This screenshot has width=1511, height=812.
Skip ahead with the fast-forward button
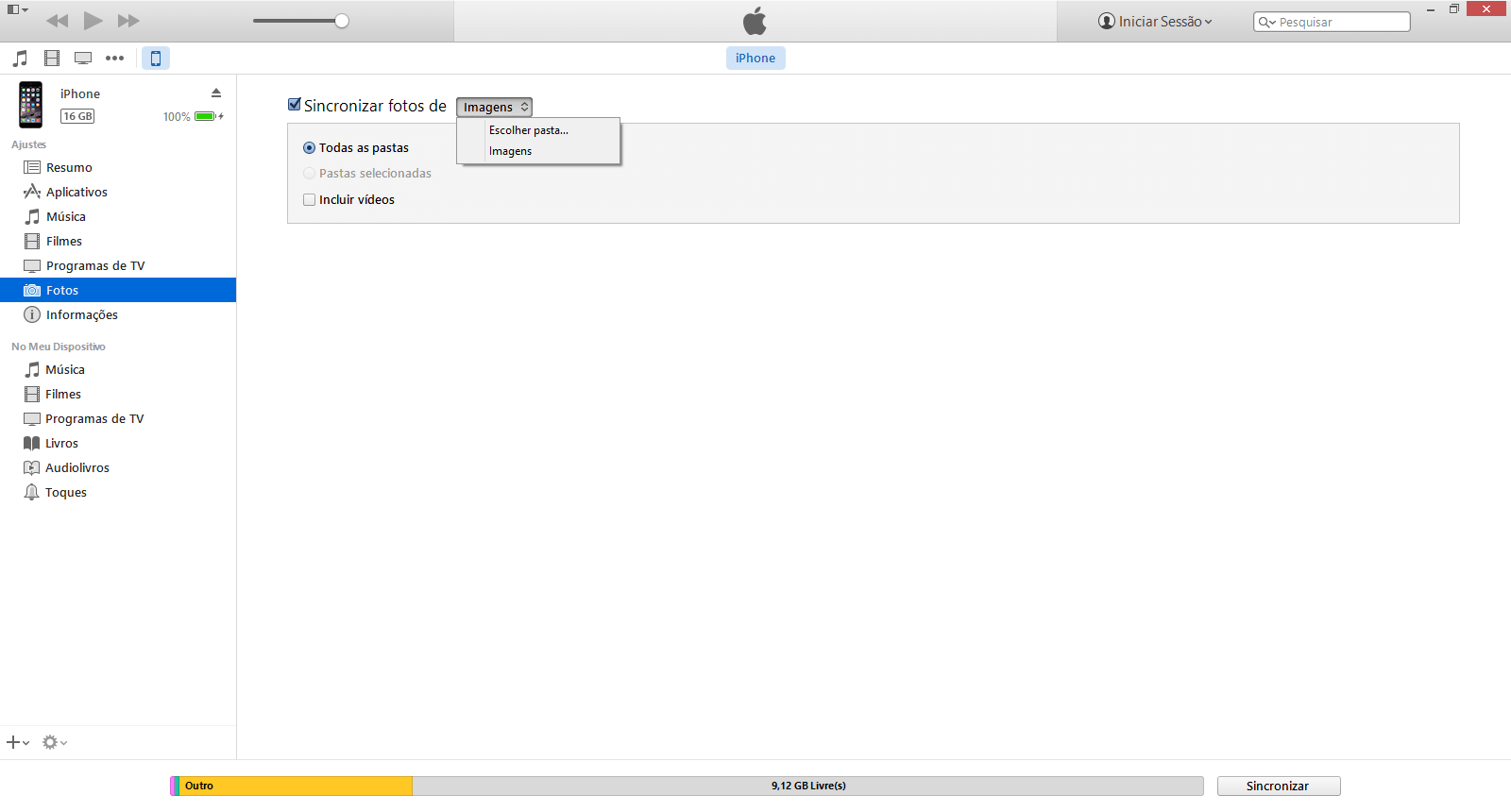tap(128, 21)
